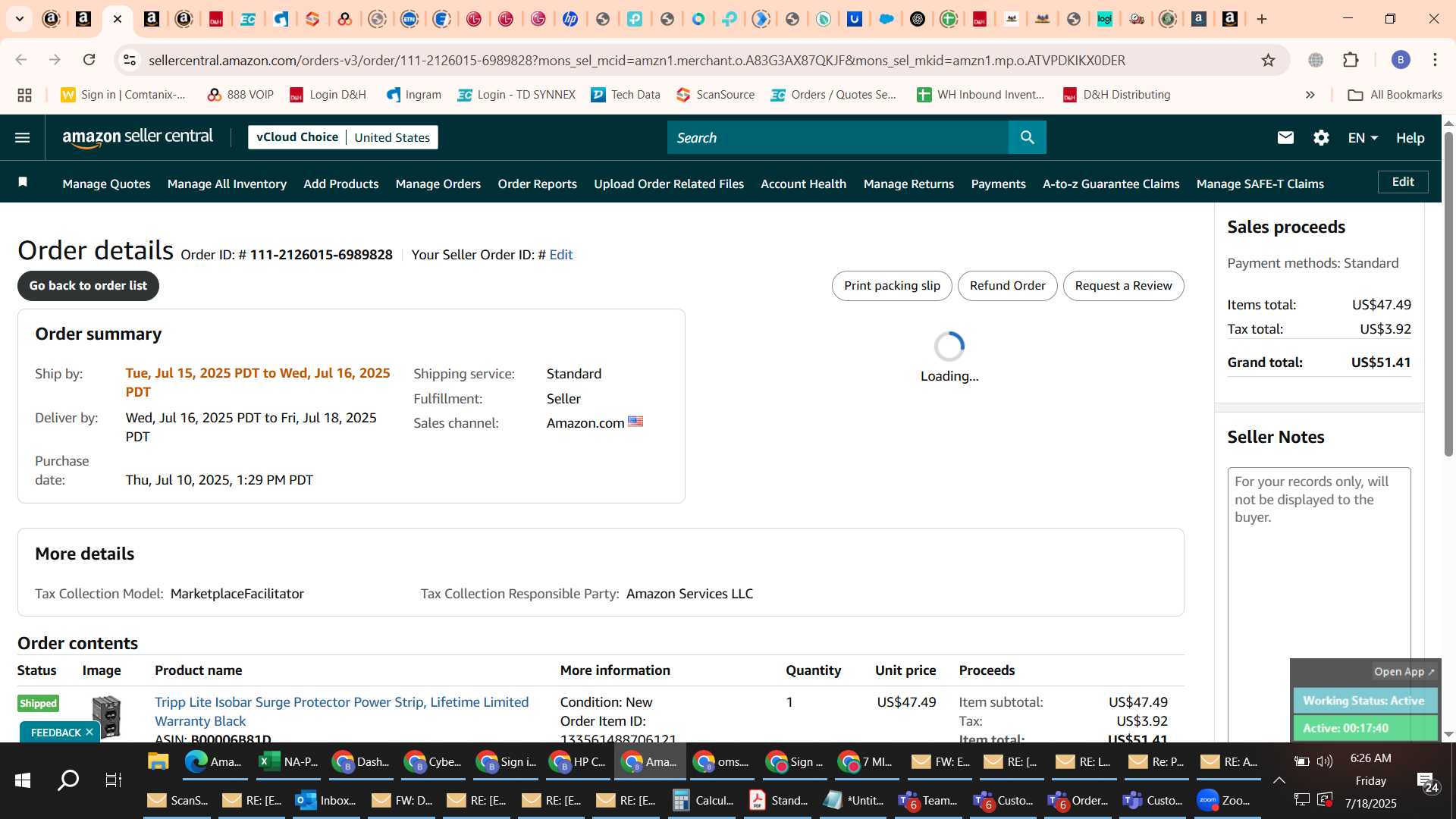This screenshot has width=1456, height=819.
Task: Open File Explorer from taskbar
Action: [158, 761]
